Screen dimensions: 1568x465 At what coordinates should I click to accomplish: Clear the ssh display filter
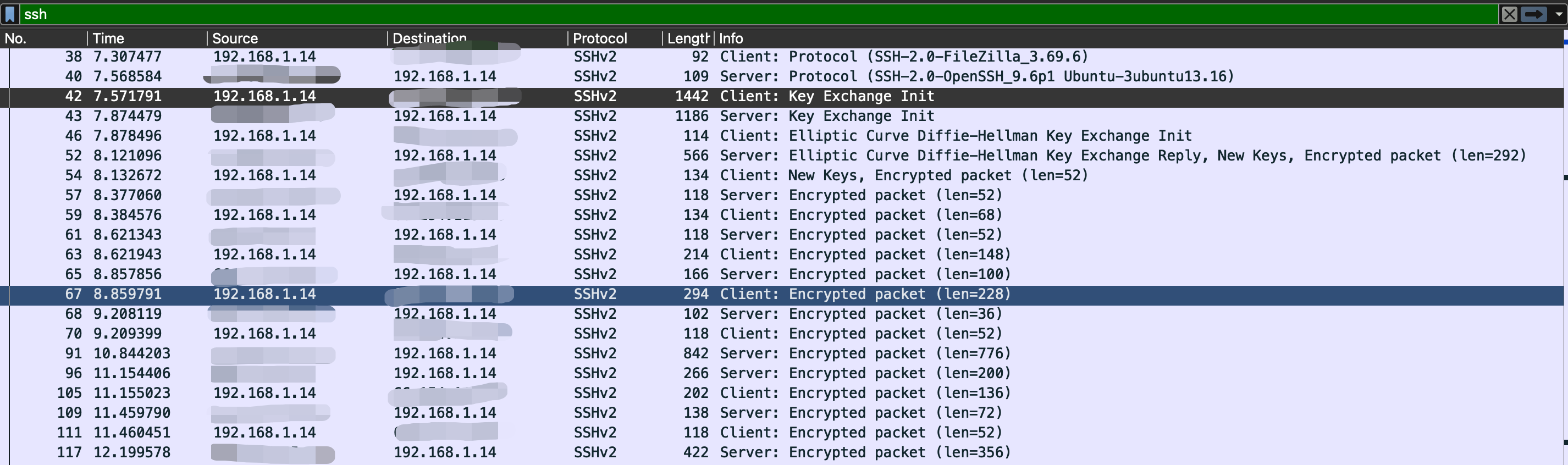click(x=1510, y=14)
